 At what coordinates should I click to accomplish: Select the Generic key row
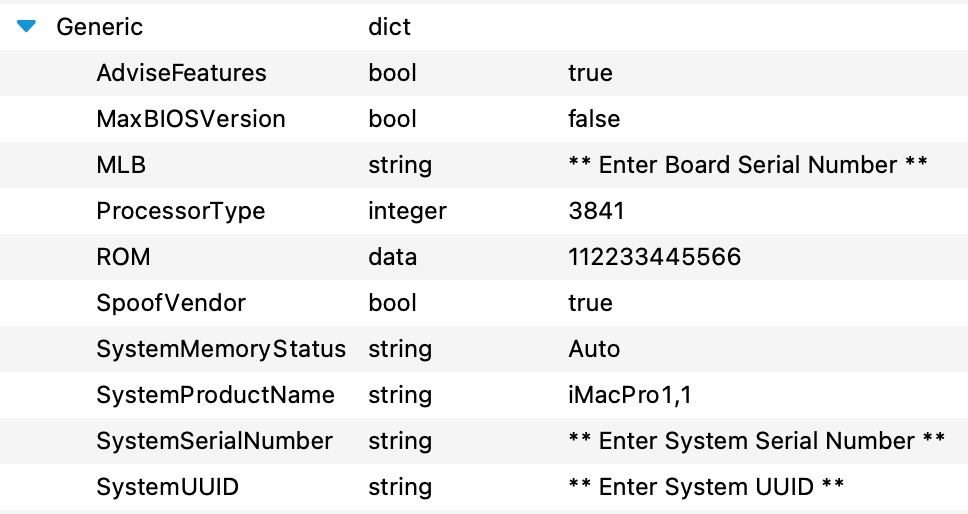[484, 27]
